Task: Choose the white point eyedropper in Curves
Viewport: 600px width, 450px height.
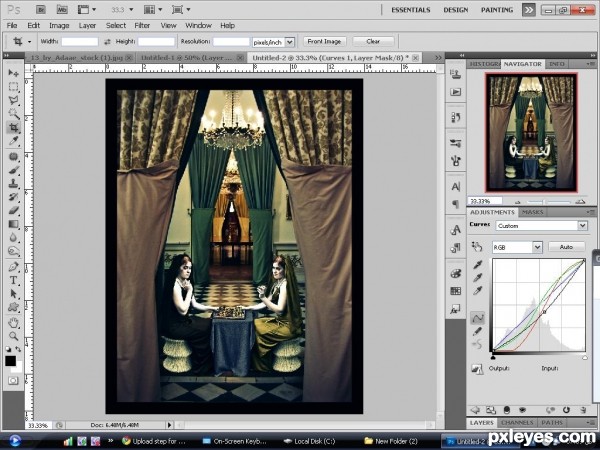Action: pos(478,291)
